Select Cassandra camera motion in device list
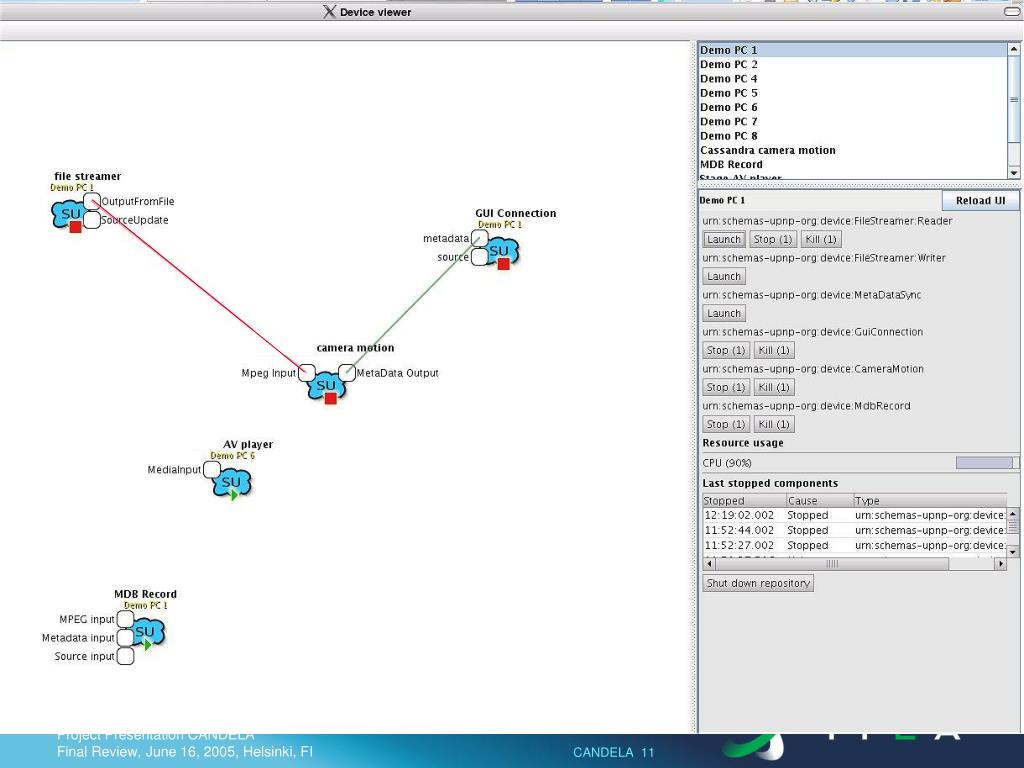The image size is (1024, 768). [x=853, y=151]
